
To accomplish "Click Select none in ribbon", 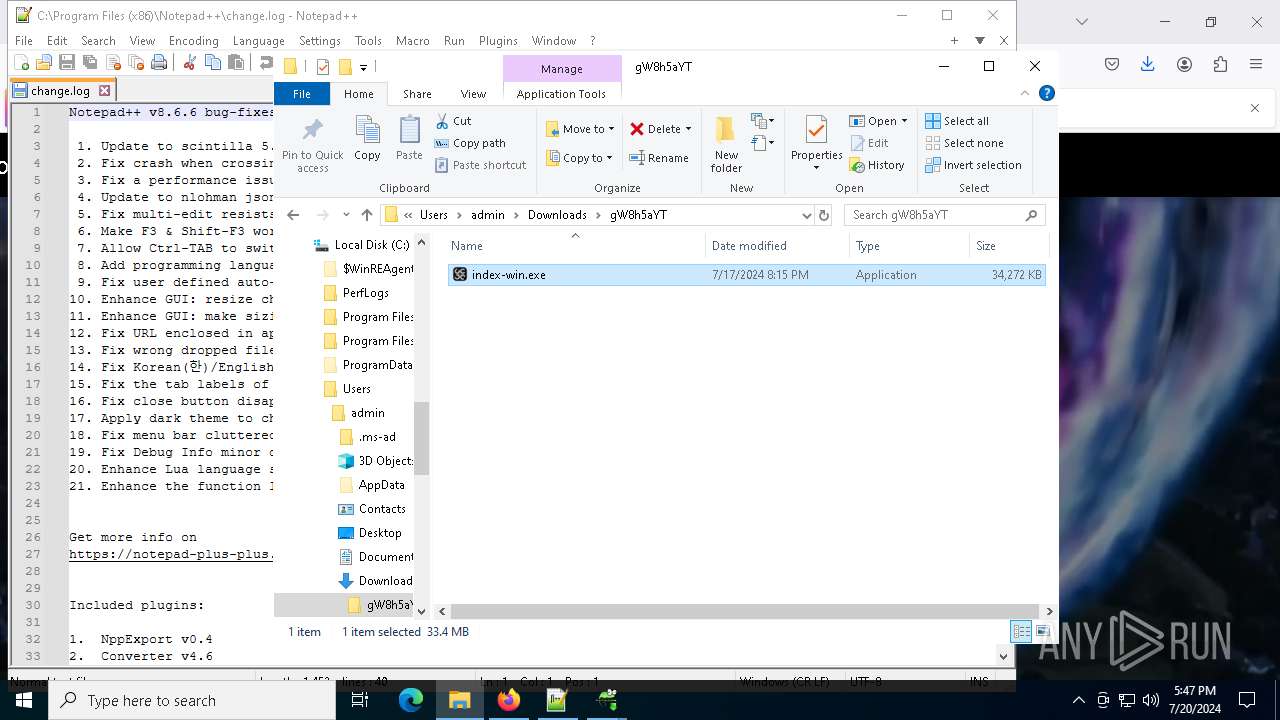I will point(964,143).
